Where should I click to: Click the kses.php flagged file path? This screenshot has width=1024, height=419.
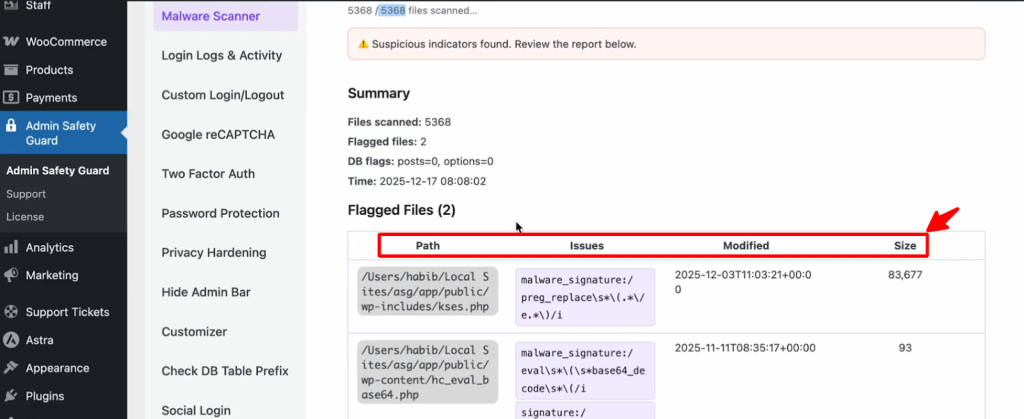(x=427, y=290)
